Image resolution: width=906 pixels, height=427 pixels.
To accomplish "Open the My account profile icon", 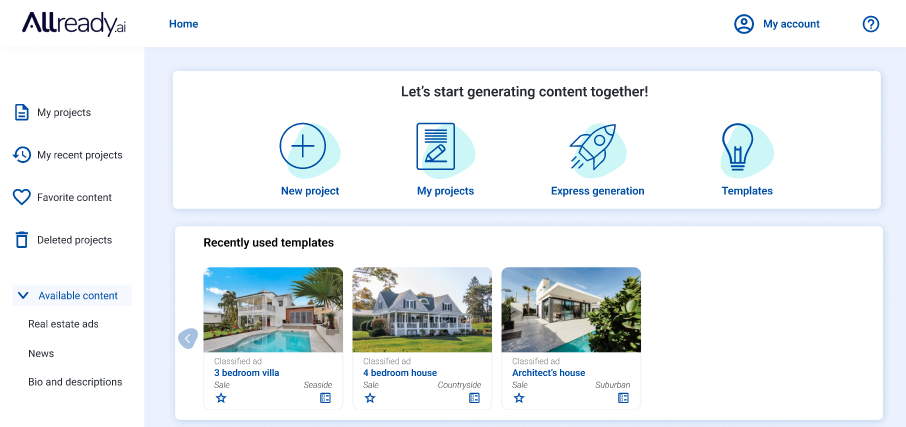I will [x=744, y=24].
